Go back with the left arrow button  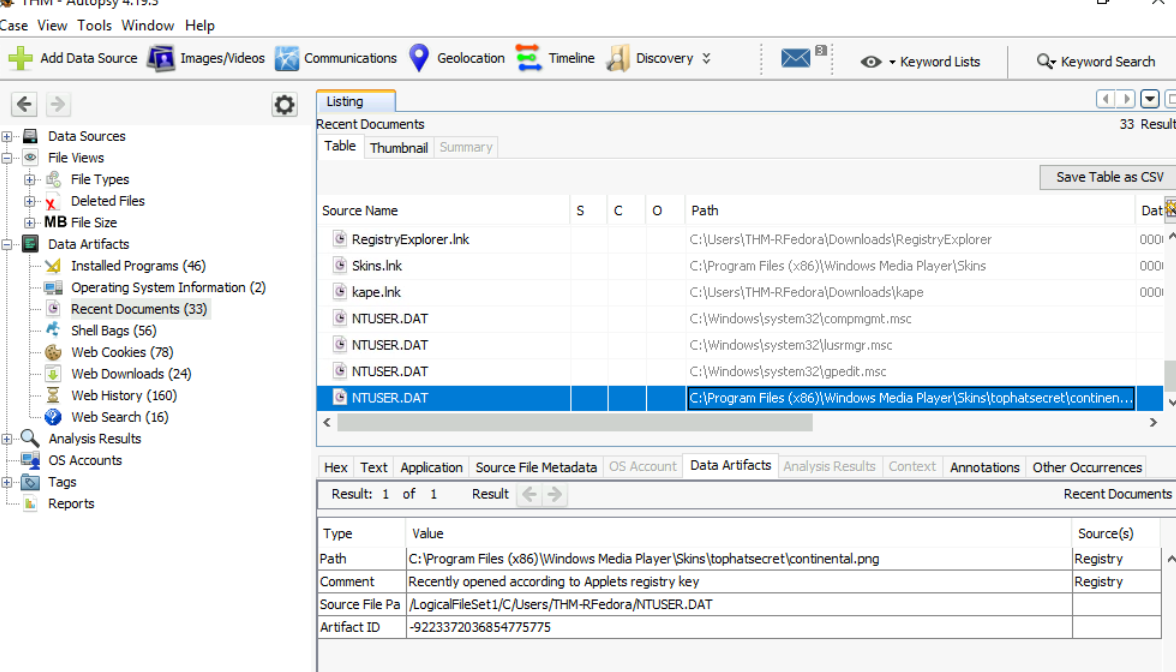(25, 104)
